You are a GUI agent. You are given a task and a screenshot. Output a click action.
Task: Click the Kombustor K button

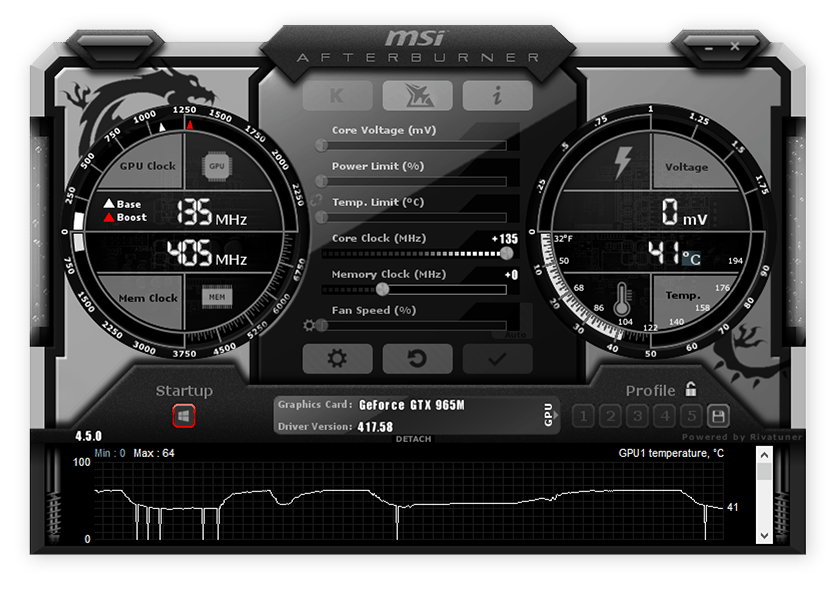tap(337, 96)
